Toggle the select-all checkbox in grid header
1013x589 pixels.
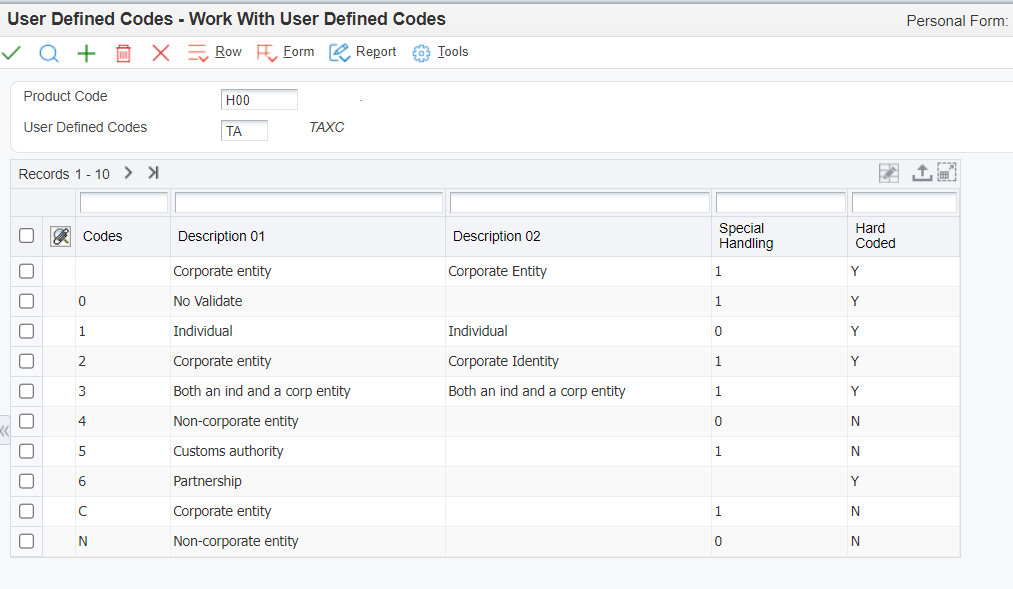coord(26,235)
